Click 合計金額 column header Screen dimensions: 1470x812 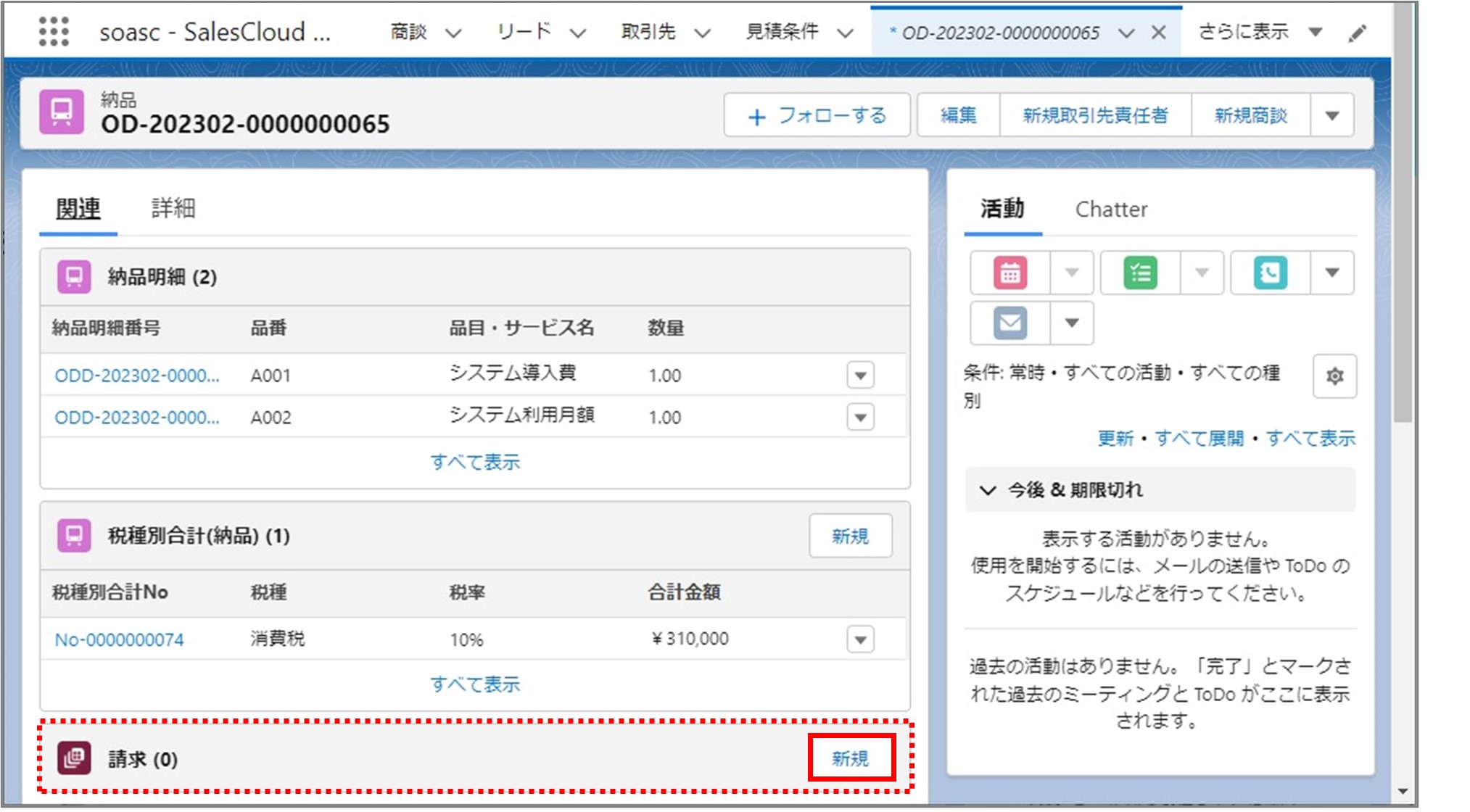[x=684, y=592]
